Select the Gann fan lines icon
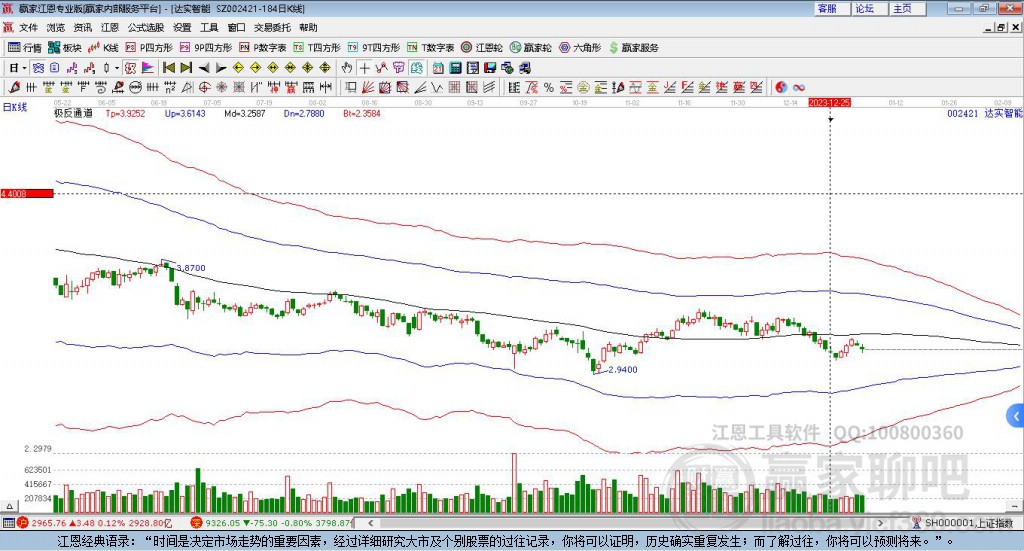The image size is (1024, 551). 368,87
